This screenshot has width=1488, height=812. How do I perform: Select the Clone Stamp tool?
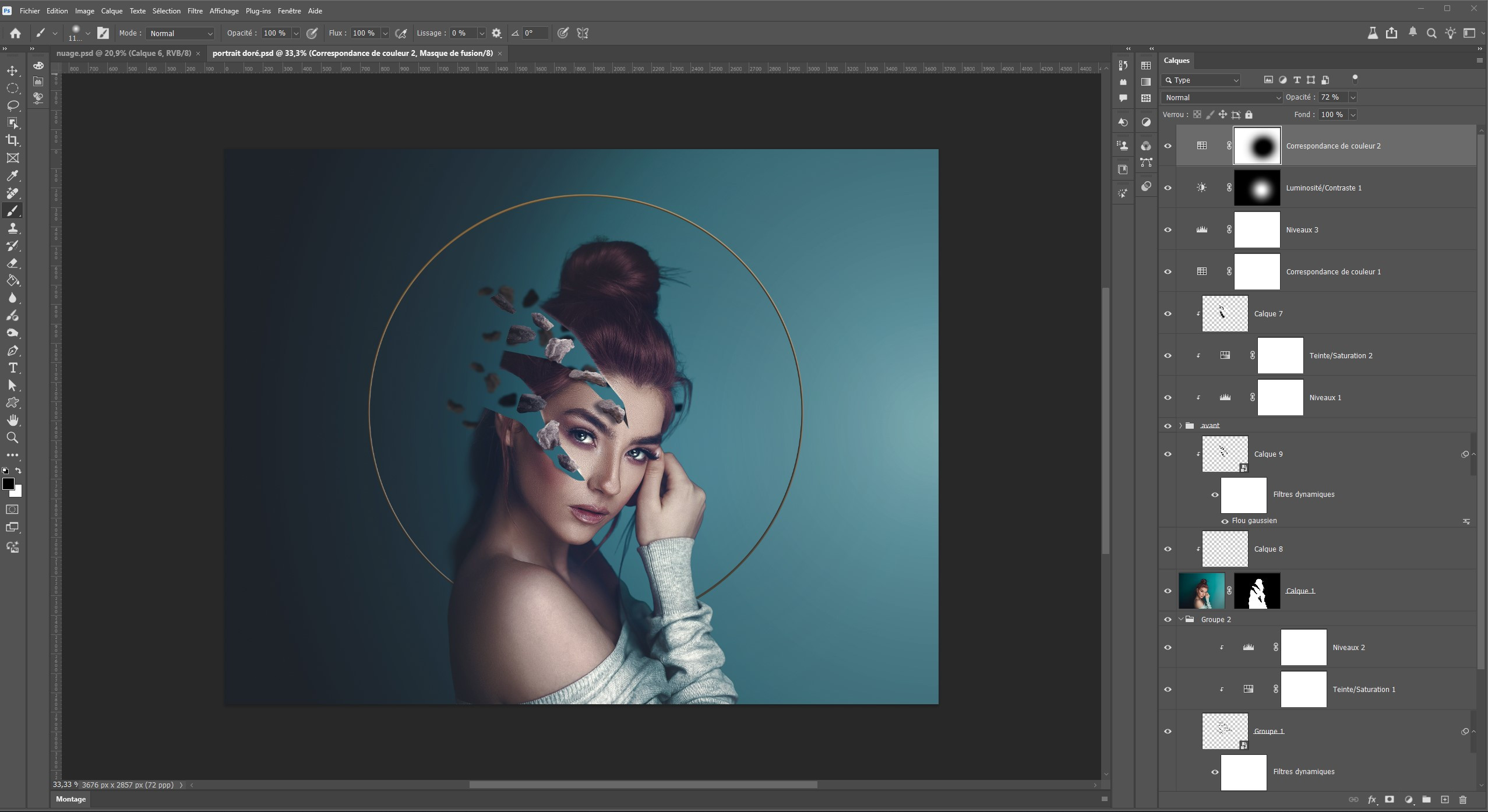coord(12,228)
